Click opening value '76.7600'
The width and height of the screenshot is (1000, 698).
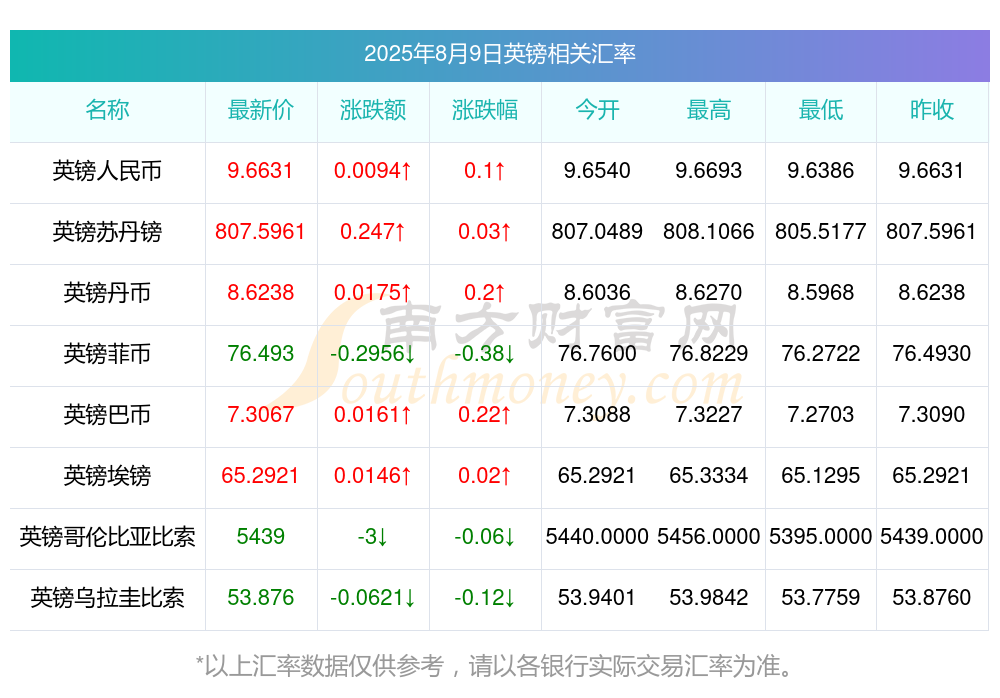(x=597, y=353)
